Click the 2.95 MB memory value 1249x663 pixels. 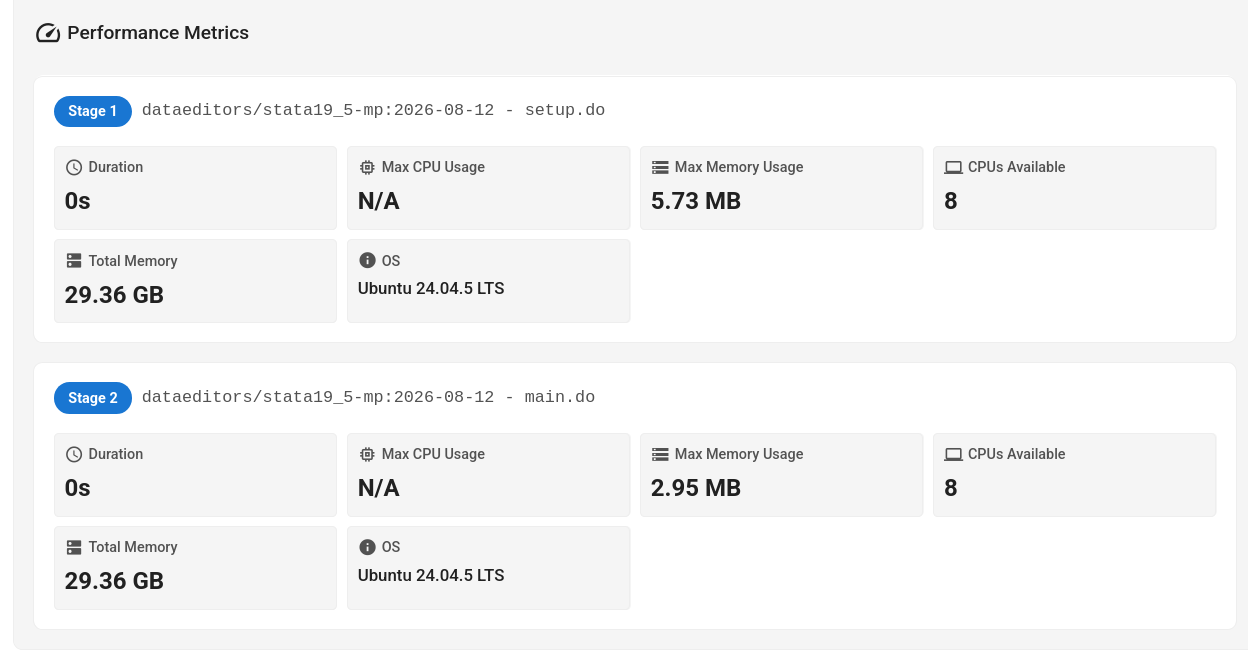(696, 488)
